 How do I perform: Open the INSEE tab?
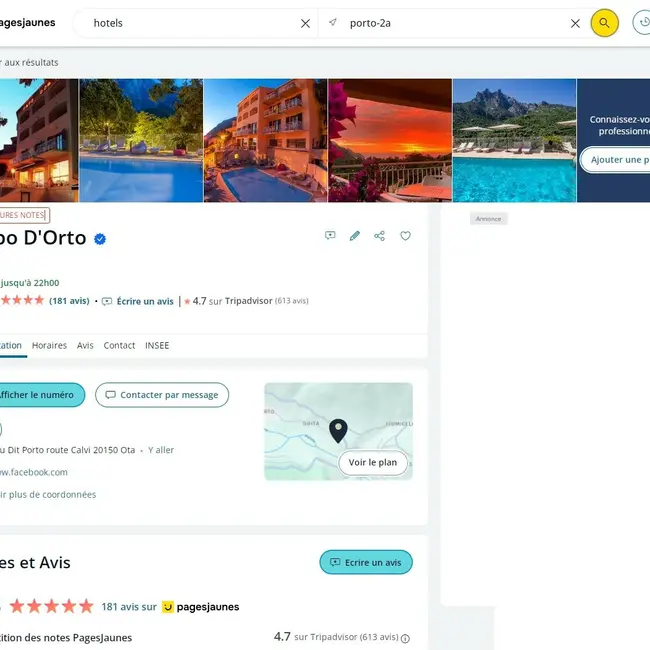click(157, 345)
